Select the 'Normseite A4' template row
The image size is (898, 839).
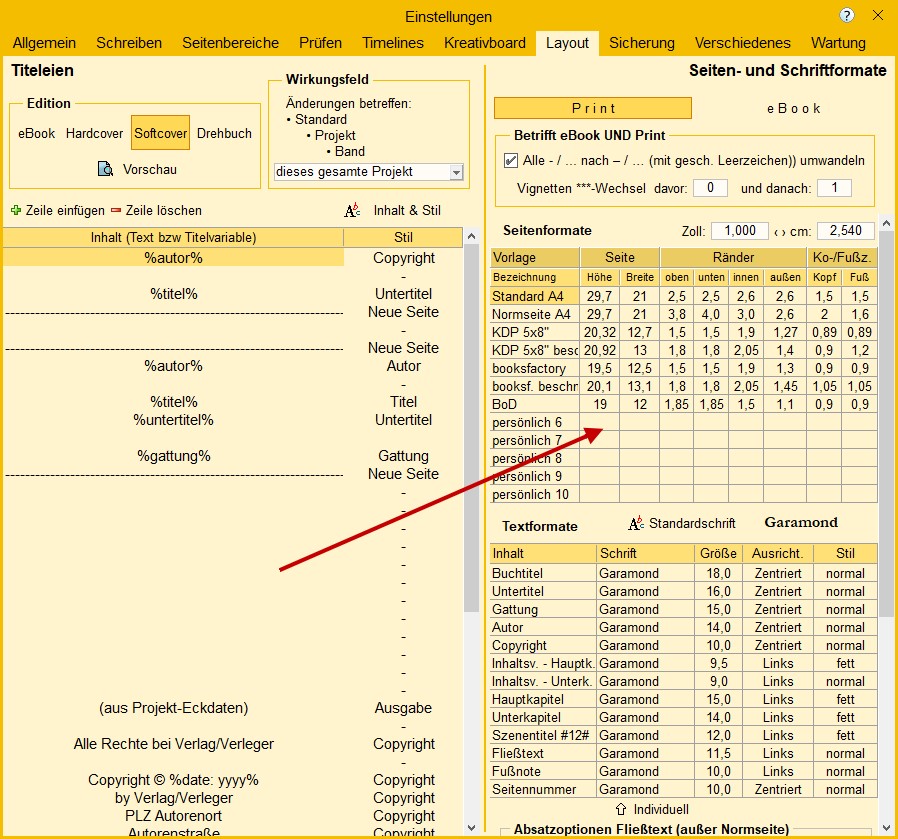(684, 314)
